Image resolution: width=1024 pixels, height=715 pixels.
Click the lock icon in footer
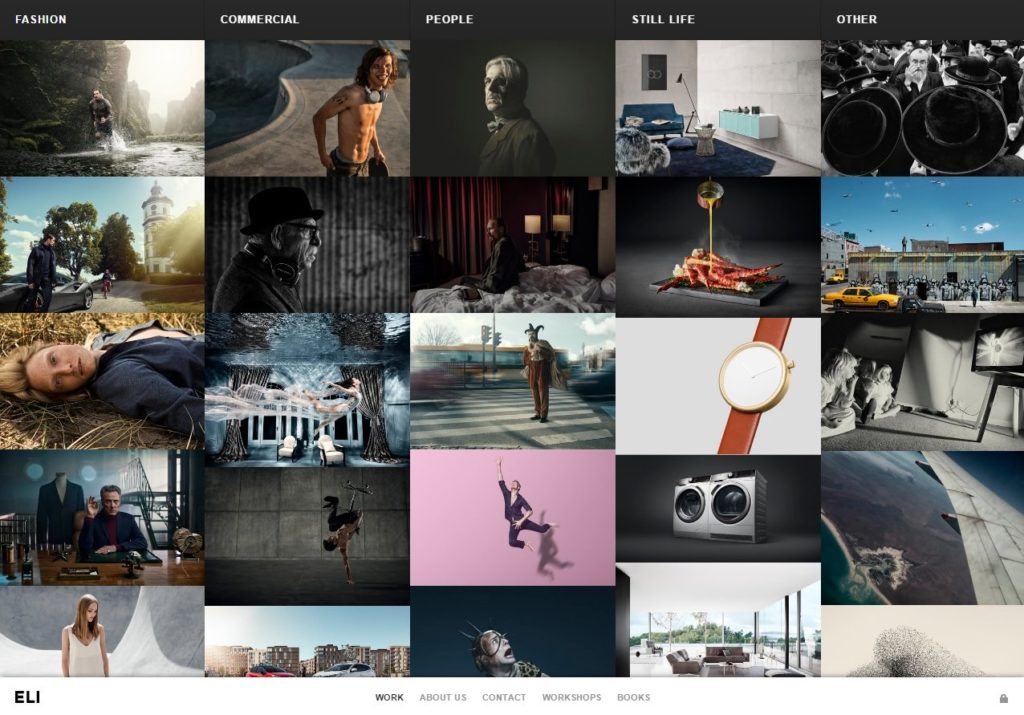1003,698
